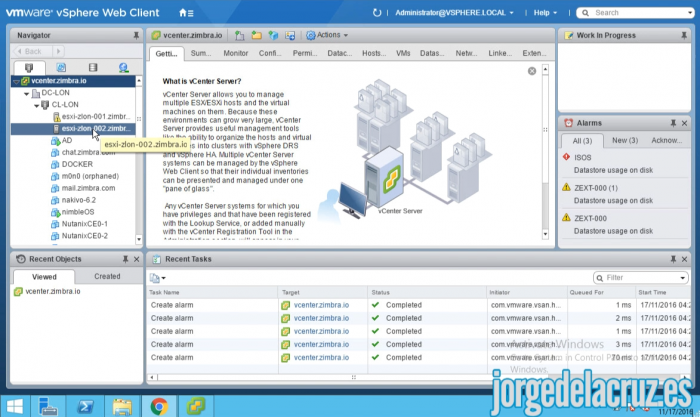Collapse the vcenter.zimbra.io tree node
Viewport: 700px width, 417px height.
[x=17, y=81]
